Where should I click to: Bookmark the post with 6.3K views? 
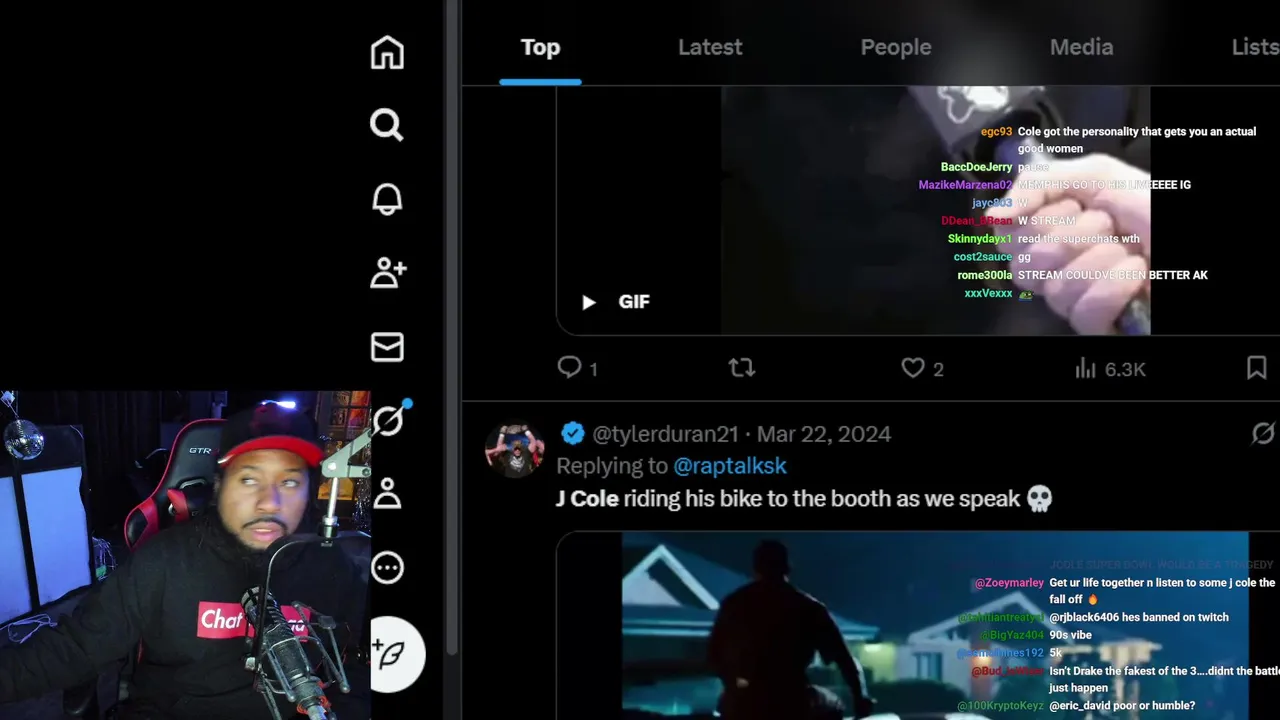[1256, 368]
